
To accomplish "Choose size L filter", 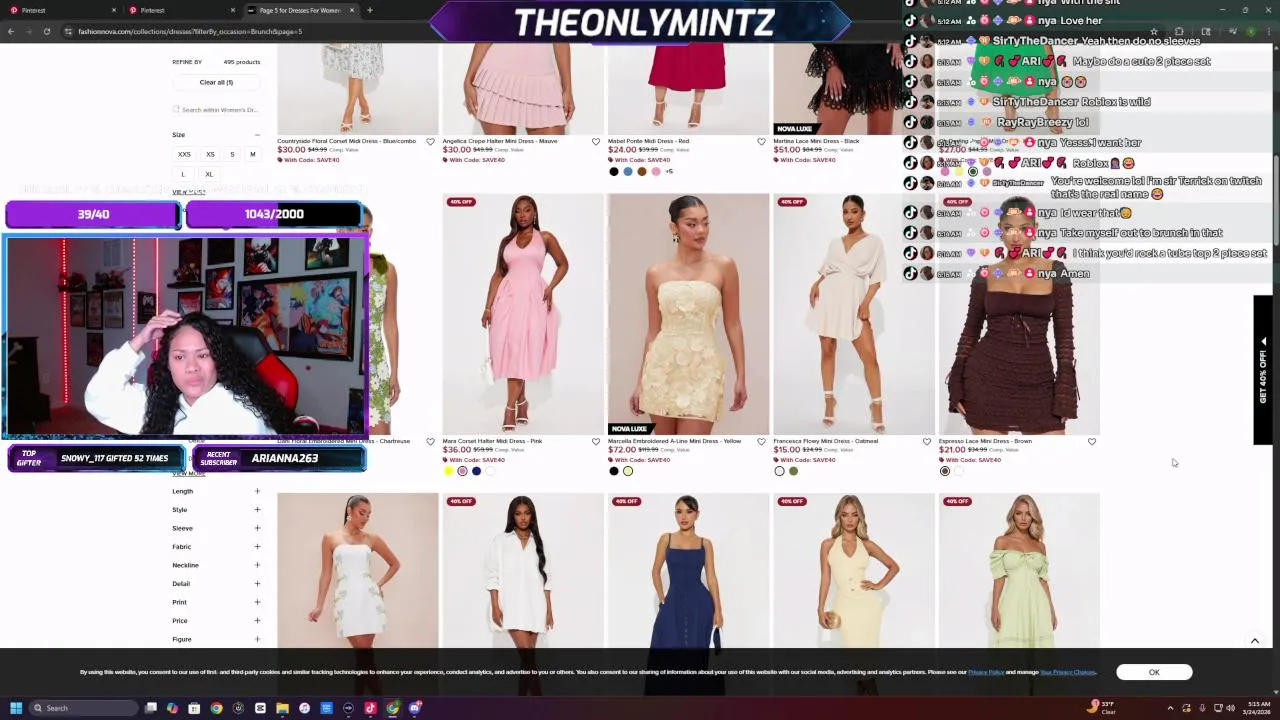I will pyautogui.click(x=183, y=174).
